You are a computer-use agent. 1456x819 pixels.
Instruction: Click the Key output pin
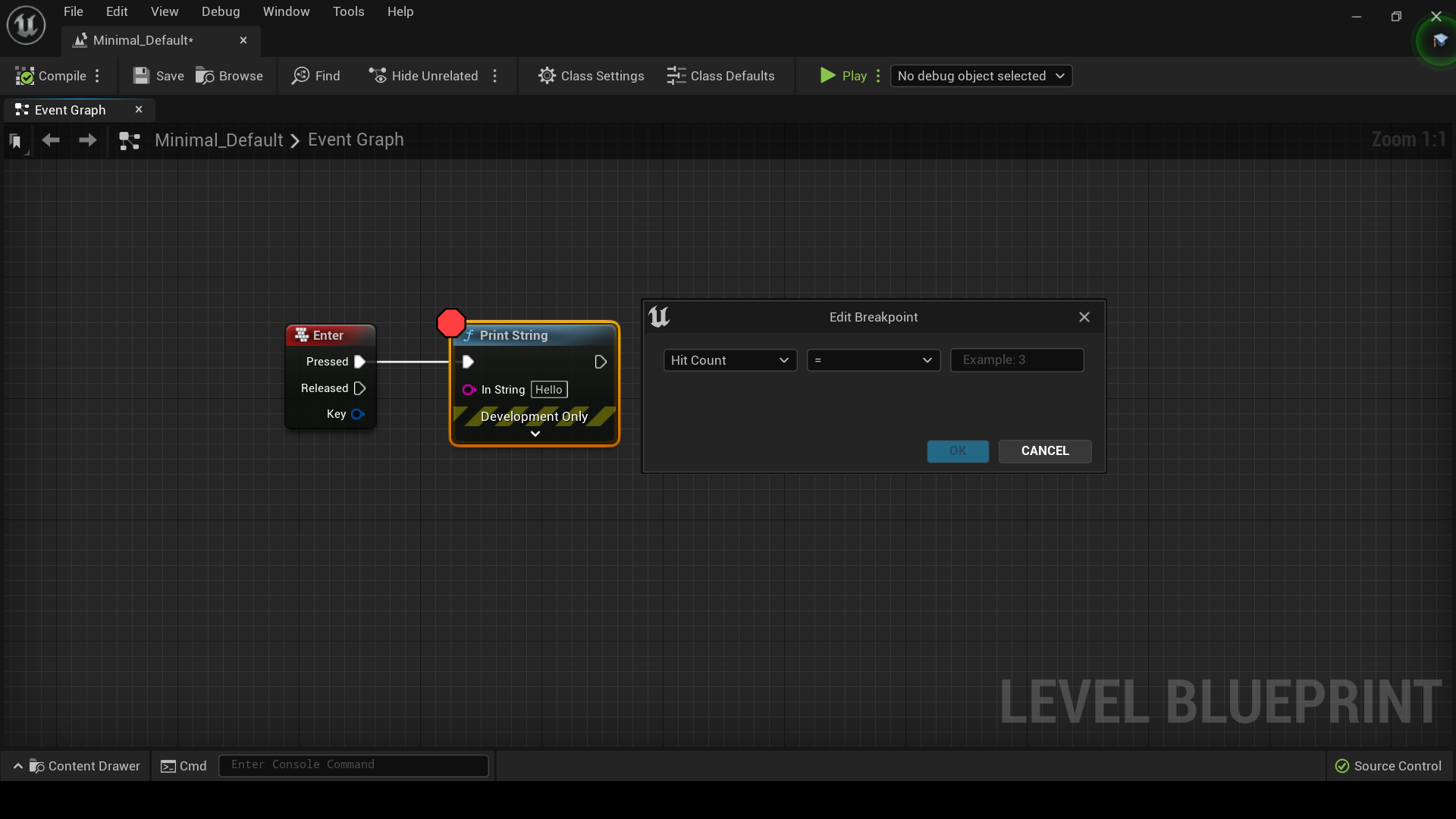pyautogui.click(x=358, y=414)
